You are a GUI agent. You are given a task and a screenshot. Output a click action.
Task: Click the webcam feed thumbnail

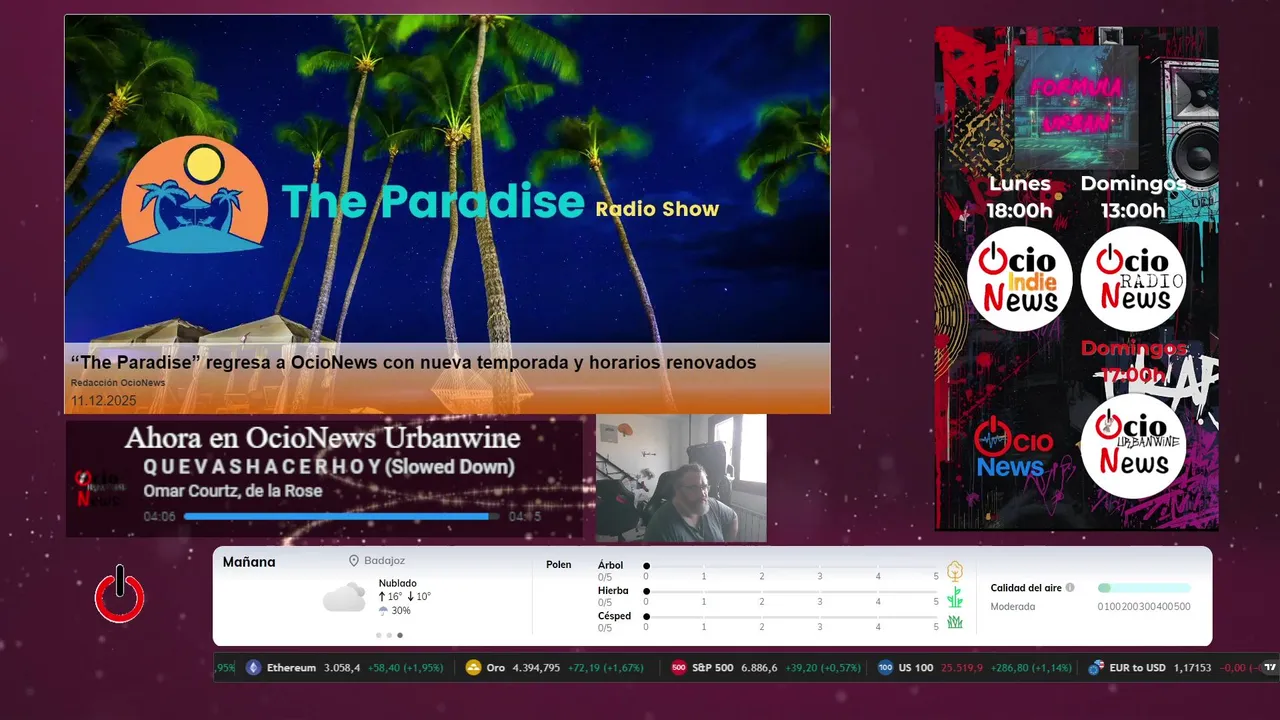681,478
